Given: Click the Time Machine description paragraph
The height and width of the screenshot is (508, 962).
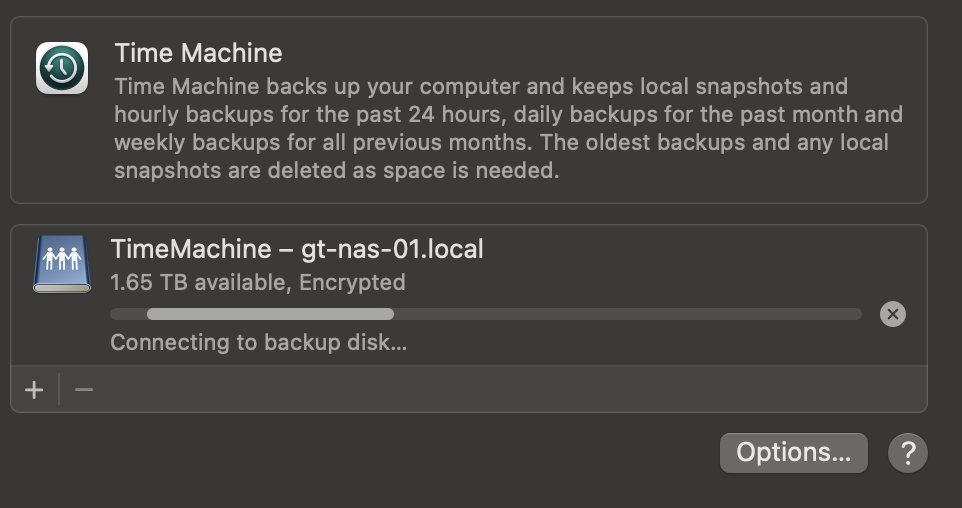Looking at the screenshot, I should click(x=508, y=128).
